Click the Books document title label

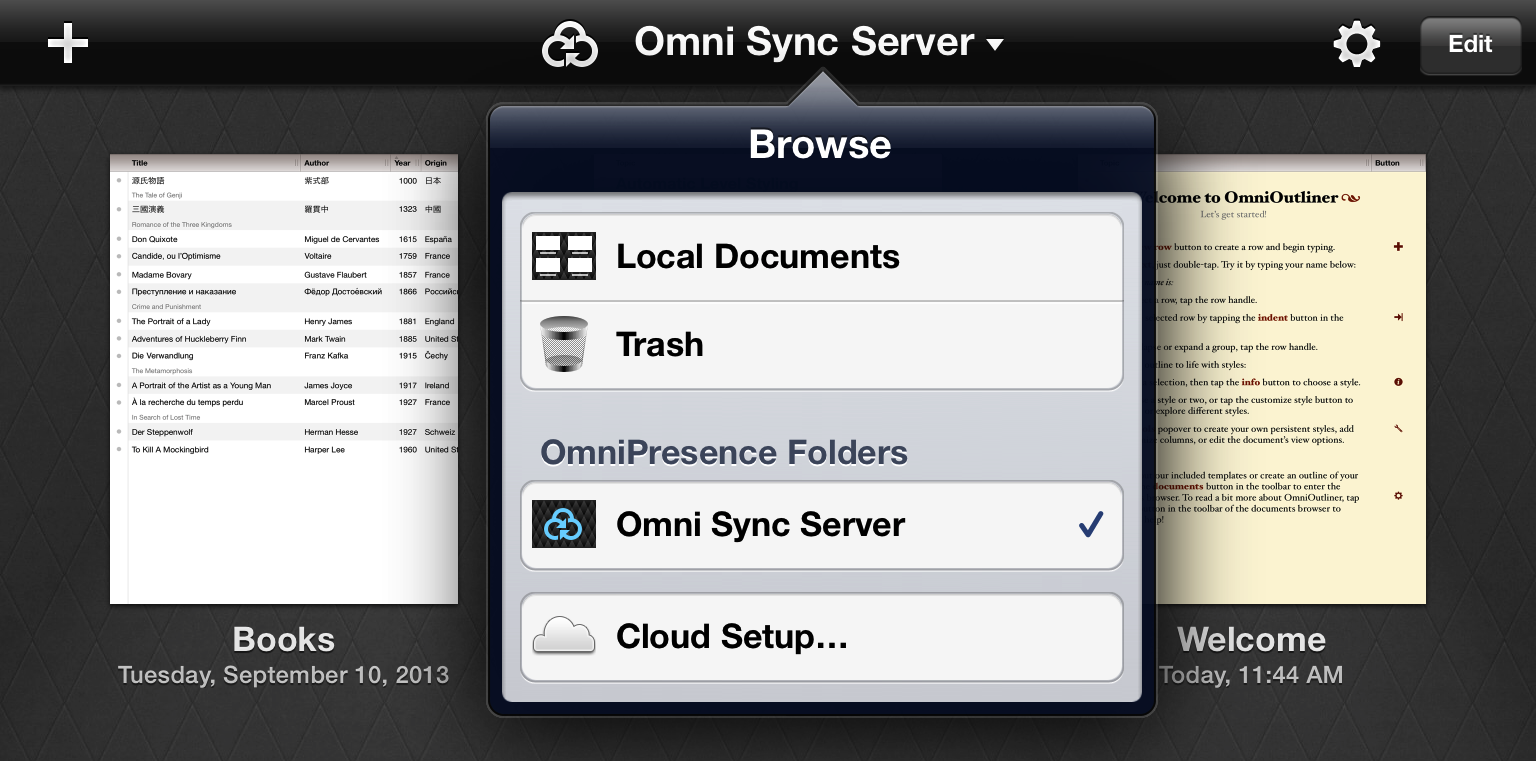284,640
